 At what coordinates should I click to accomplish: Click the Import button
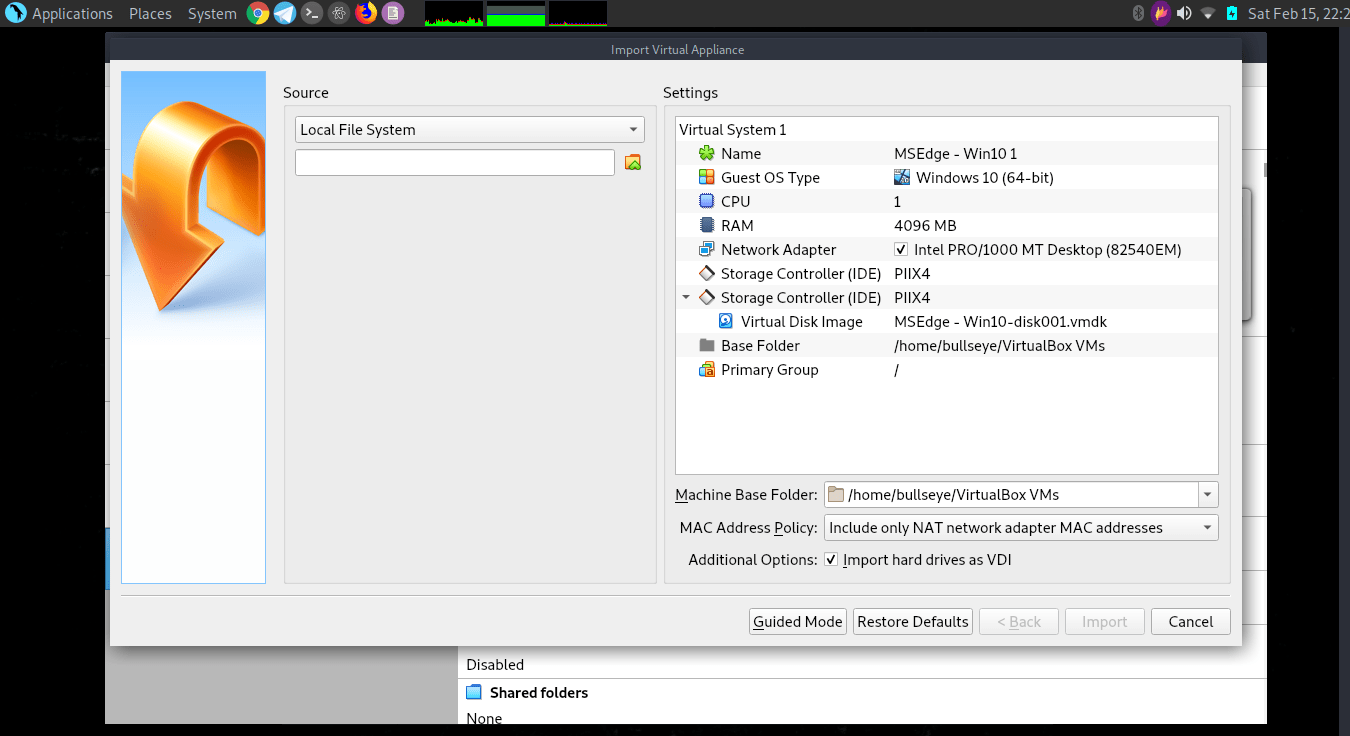[1105, 621]
